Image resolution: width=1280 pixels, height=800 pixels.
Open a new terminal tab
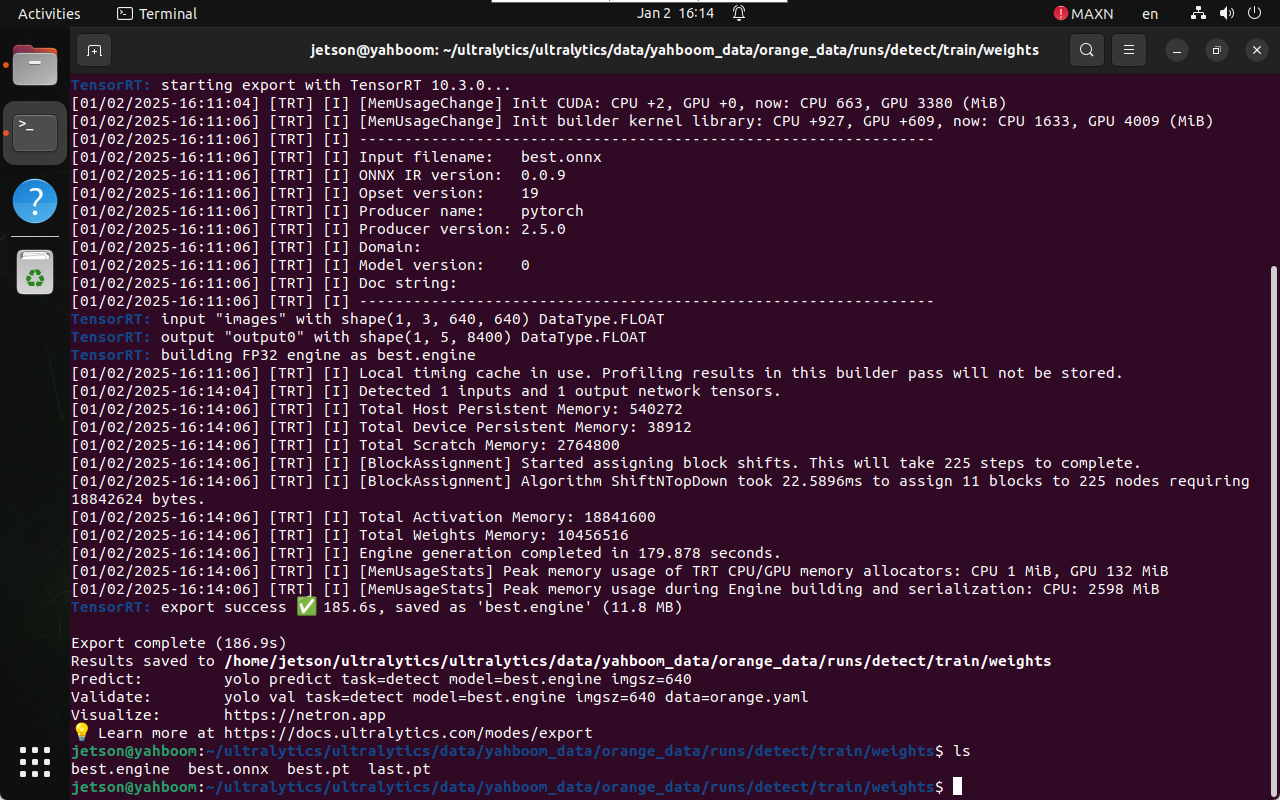pyautogui.click(x=94, y=50)
